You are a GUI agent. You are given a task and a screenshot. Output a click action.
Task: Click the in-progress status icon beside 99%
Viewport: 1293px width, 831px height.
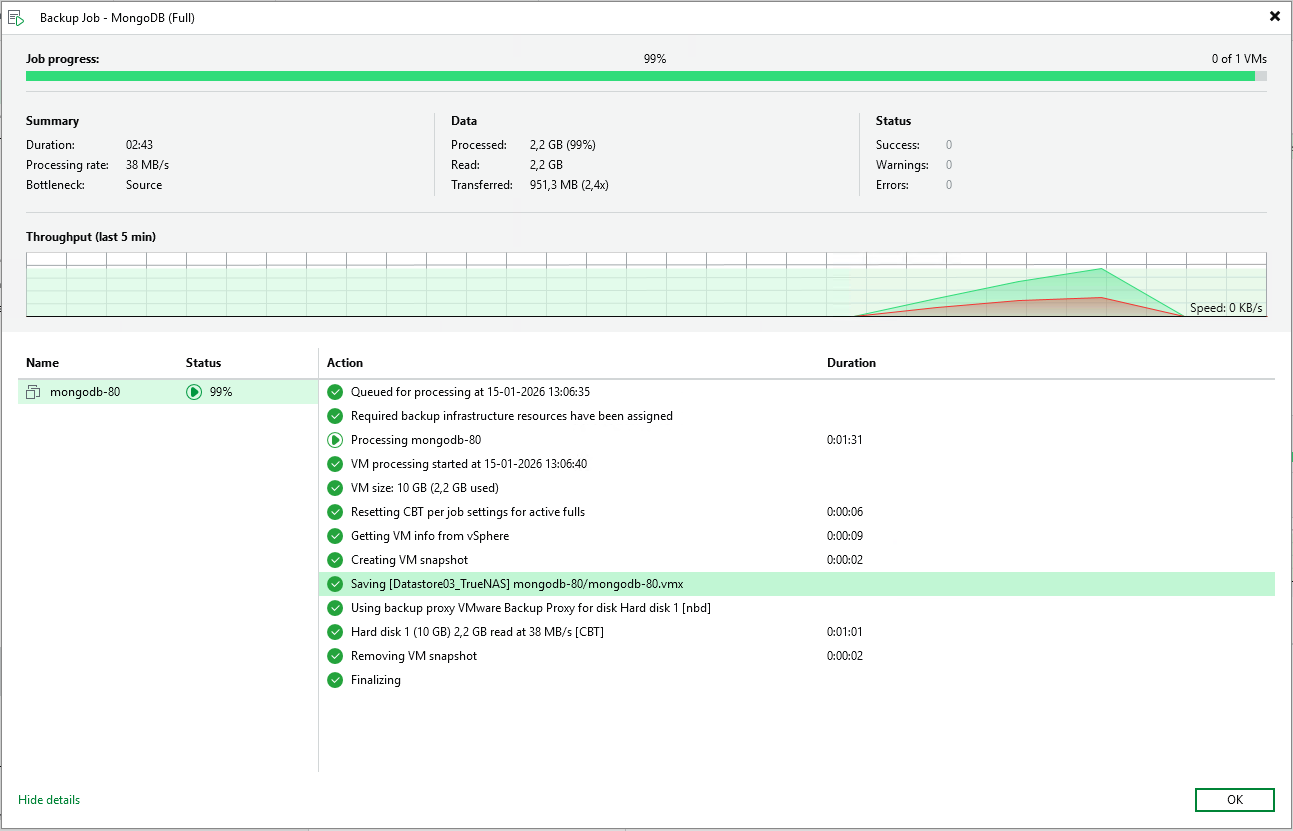(x=194, y=392)
